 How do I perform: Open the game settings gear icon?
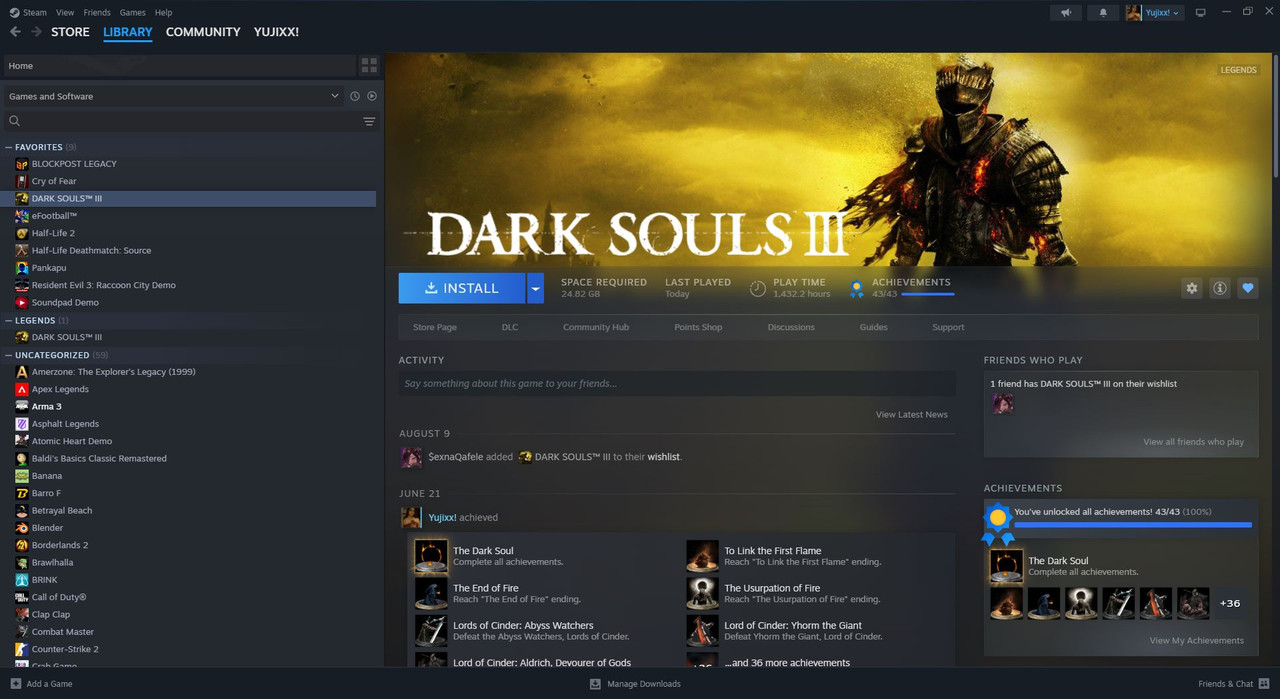click(1192, 288)
